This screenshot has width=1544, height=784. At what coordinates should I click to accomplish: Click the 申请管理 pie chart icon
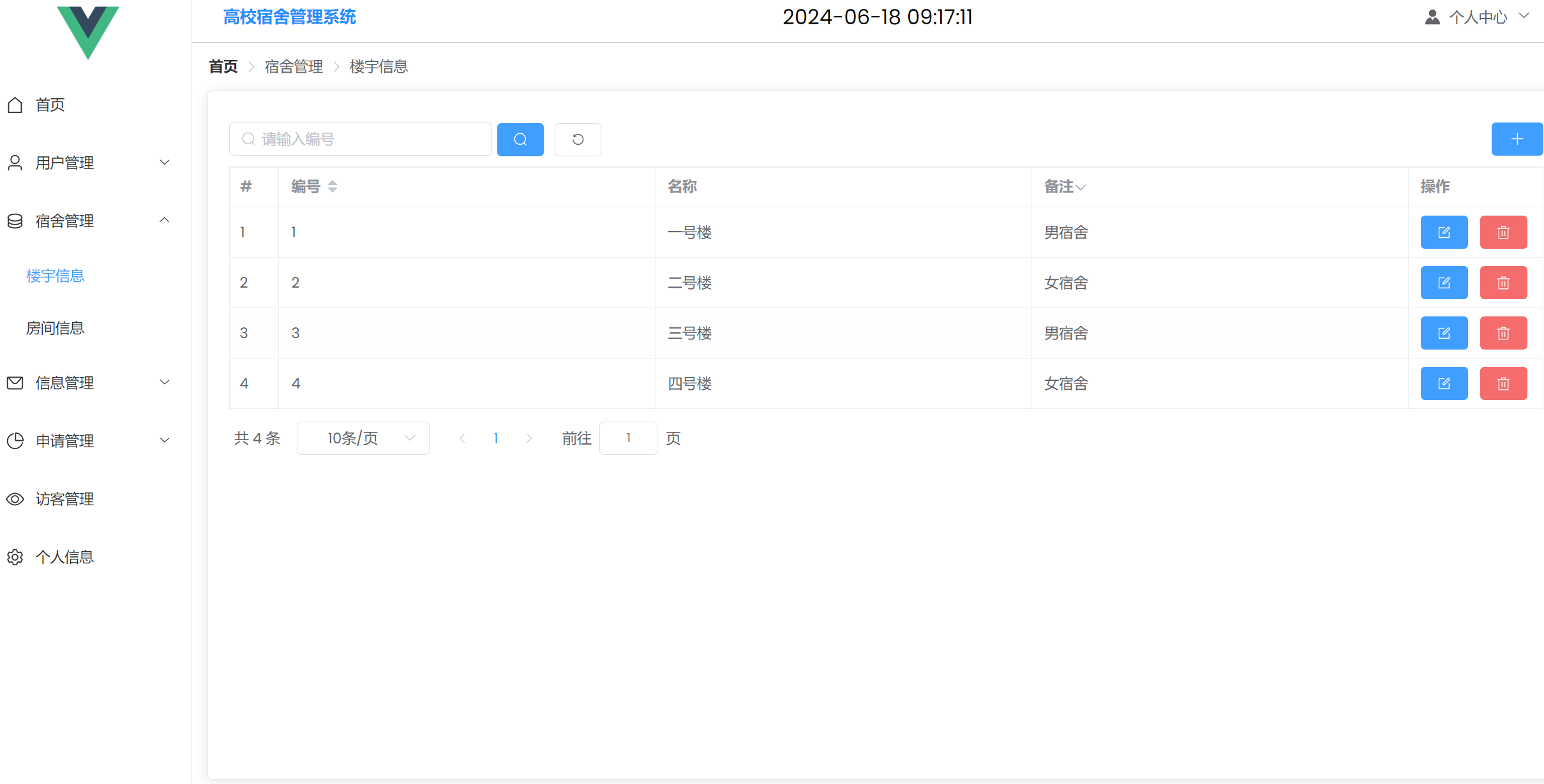tap(15, 440)
